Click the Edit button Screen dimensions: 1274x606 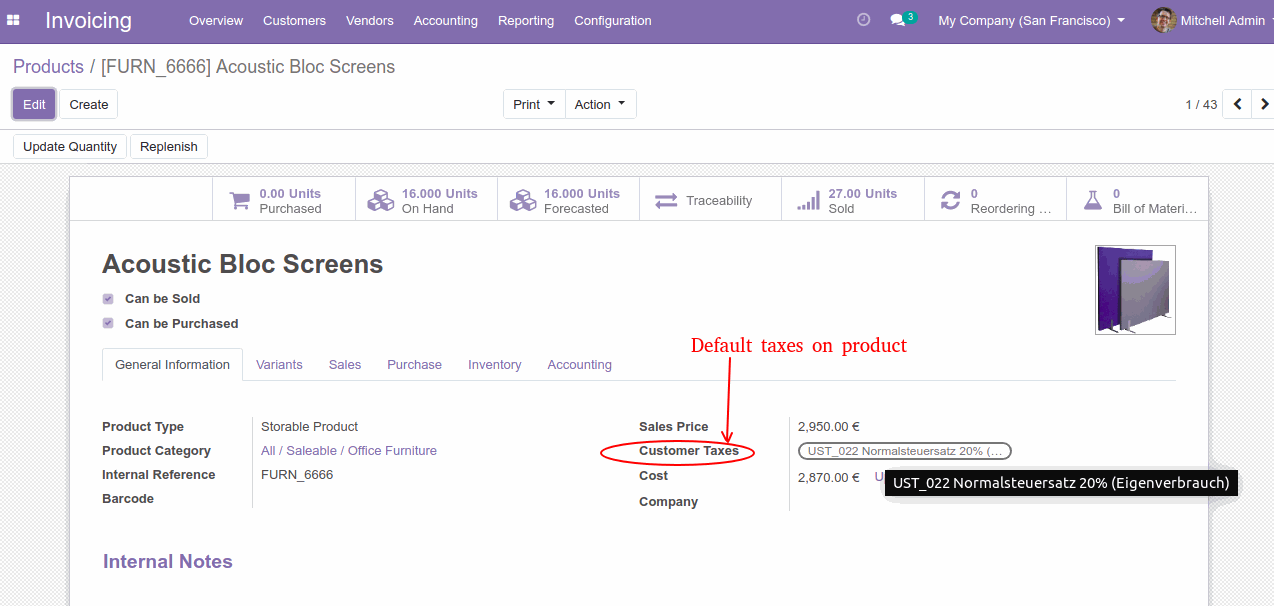[34, 104]
